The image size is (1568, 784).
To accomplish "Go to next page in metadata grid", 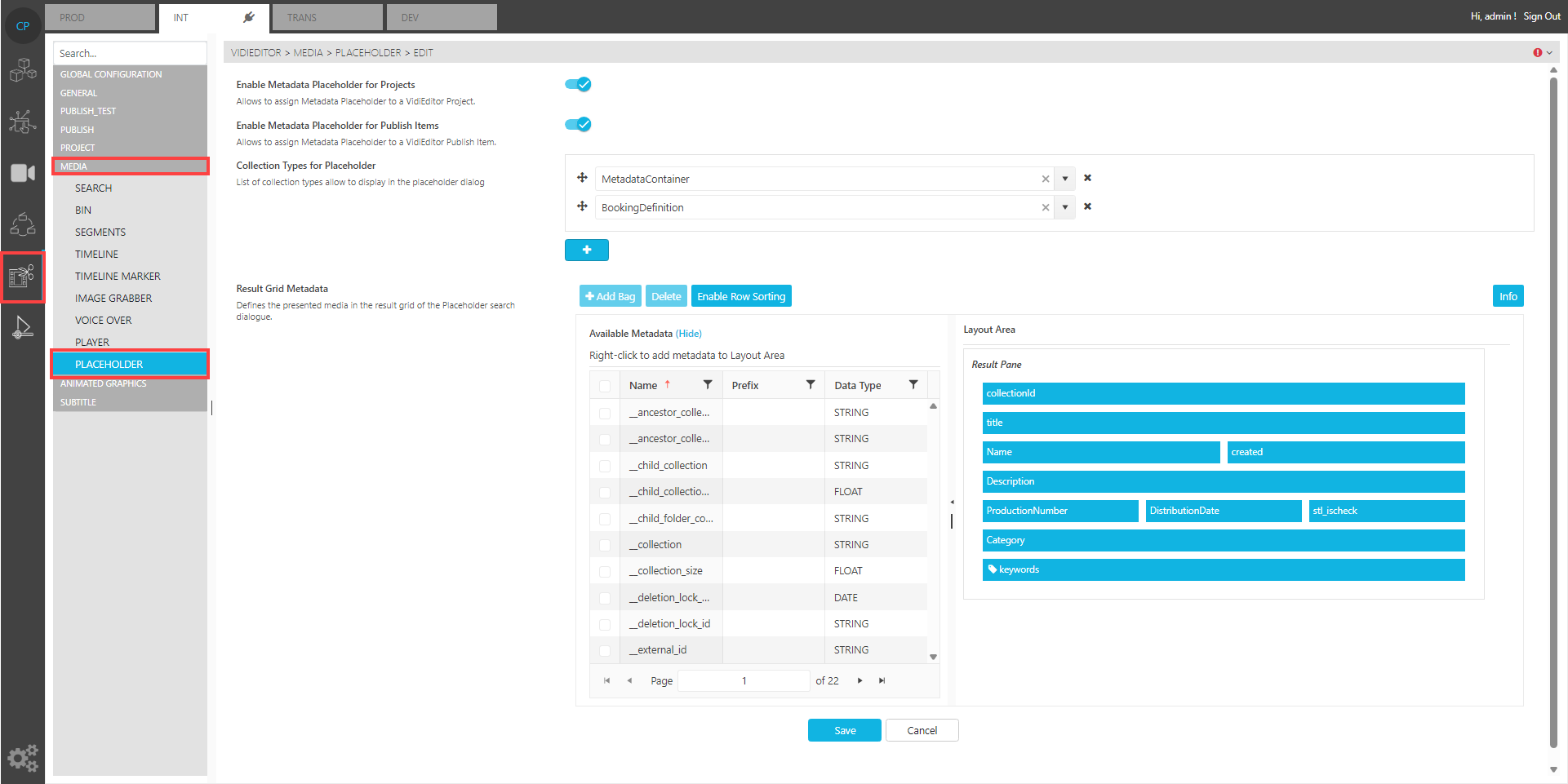I will [x=860, y=680].
